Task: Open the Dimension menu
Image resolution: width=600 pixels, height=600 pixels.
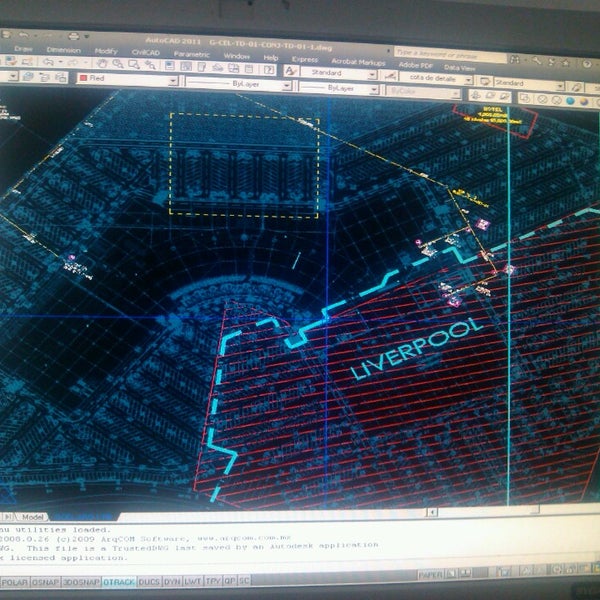Action: (x=64, y=50)
